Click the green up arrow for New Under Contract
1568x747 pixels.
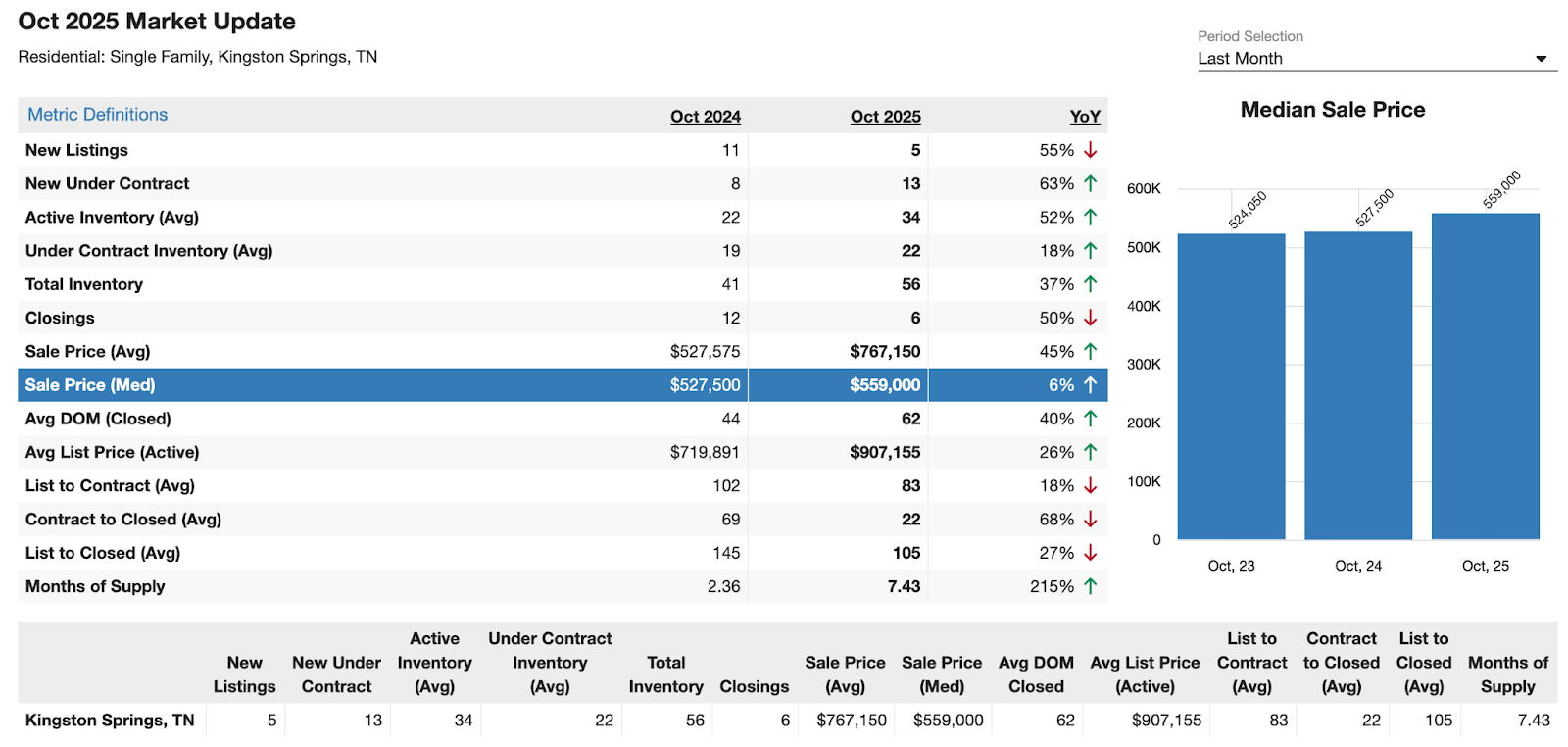coord(1090,183)
